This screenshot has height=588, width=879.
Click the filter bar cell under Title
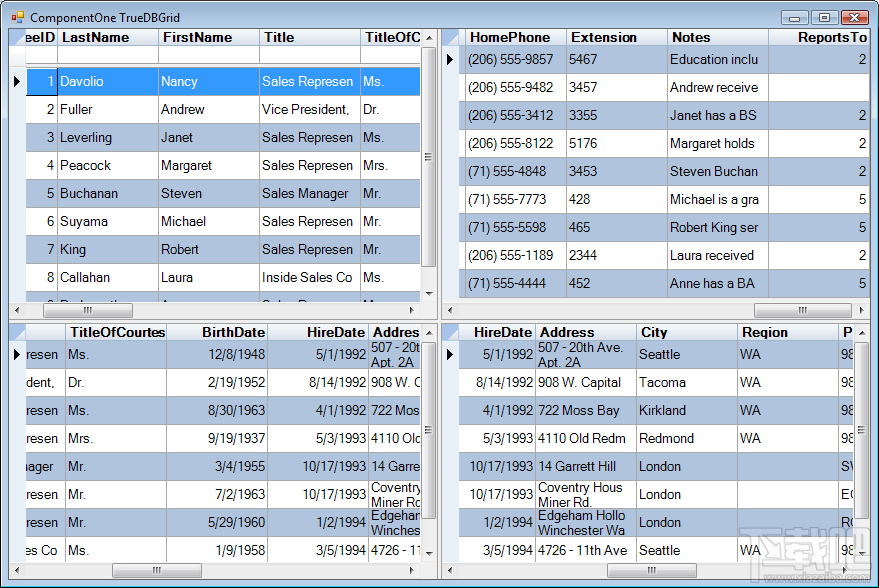tap(309, 55)
